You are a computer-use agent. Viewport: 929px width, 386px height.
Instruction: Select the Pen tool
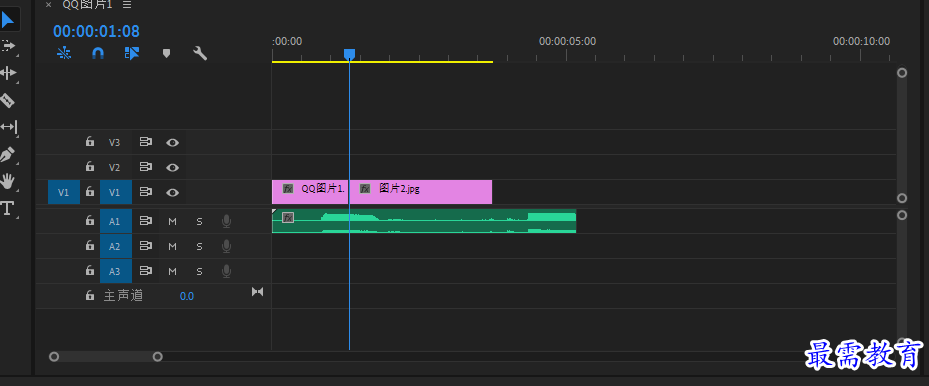click(x=8, y=155)
